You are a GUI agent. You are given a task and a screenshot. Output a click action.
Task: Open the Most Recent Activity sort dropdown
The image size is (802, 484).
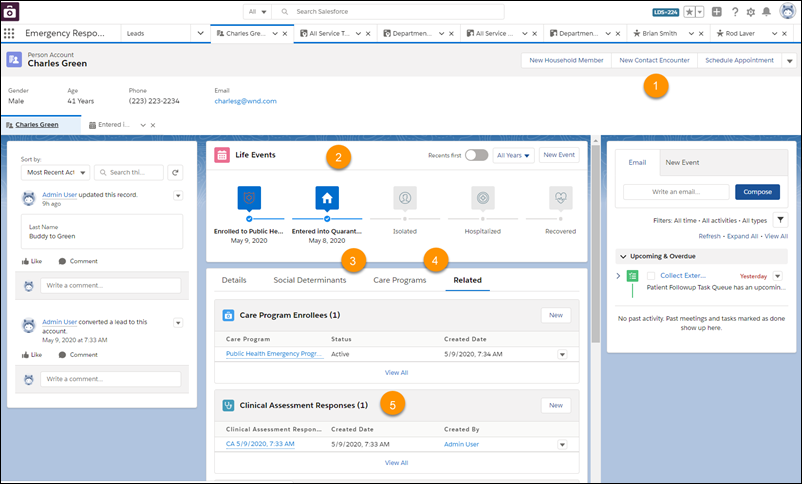(x=55, y=172)
